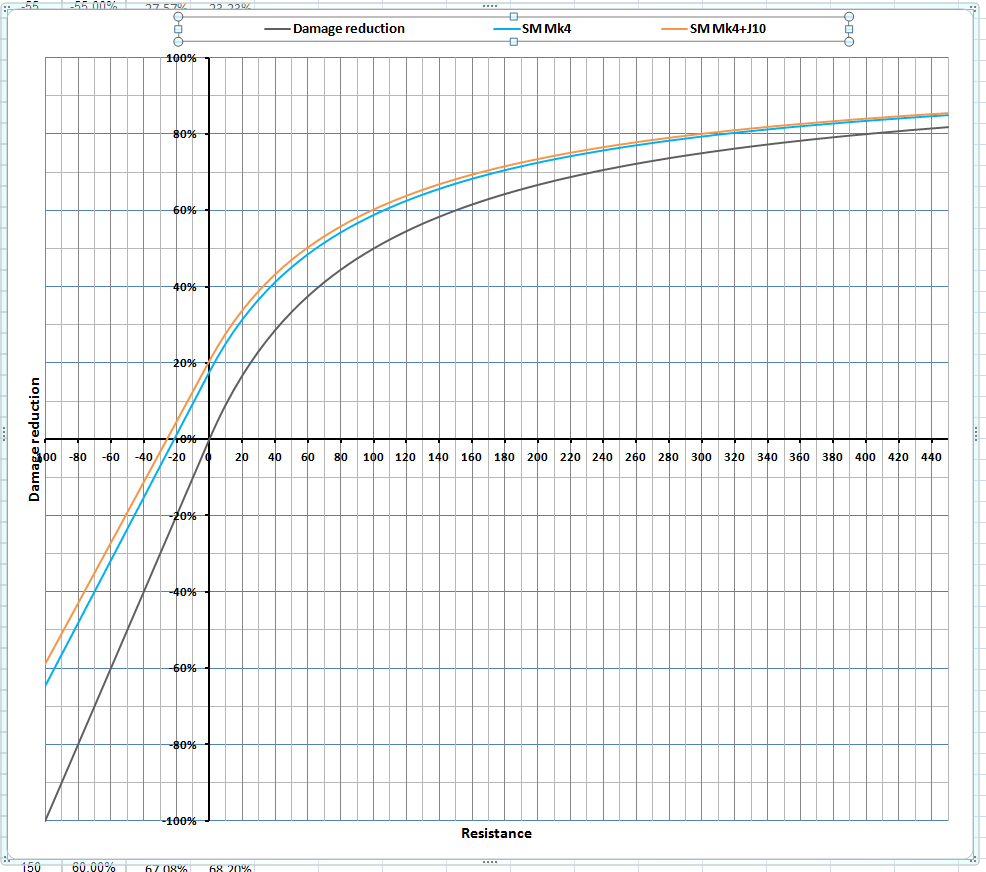Click the legend's top-right corner handle

coord(849,17)
